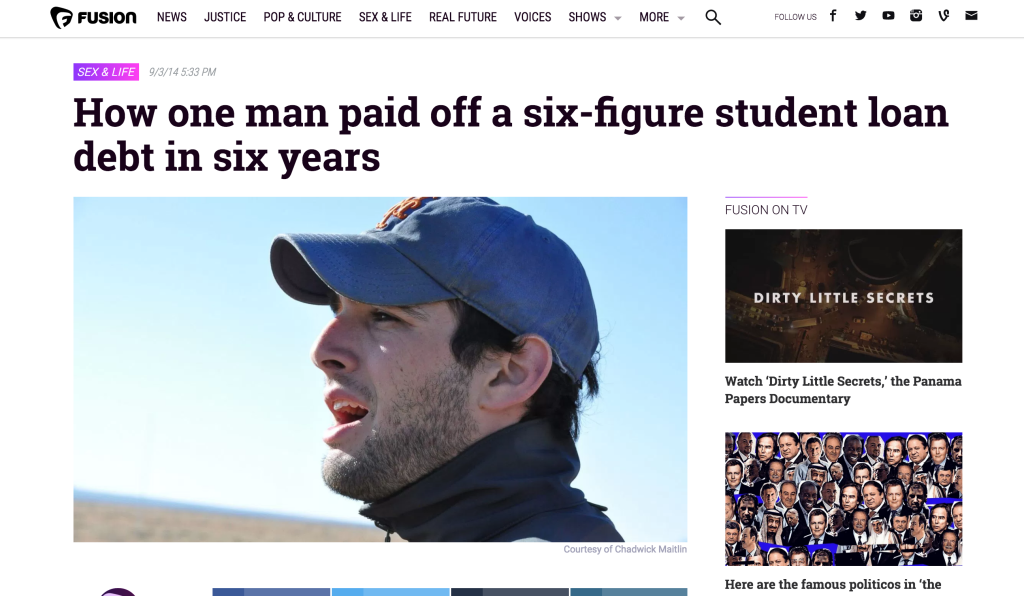Open the Voices section
This screenshot has height=596, width=1024.
(532, 17)
